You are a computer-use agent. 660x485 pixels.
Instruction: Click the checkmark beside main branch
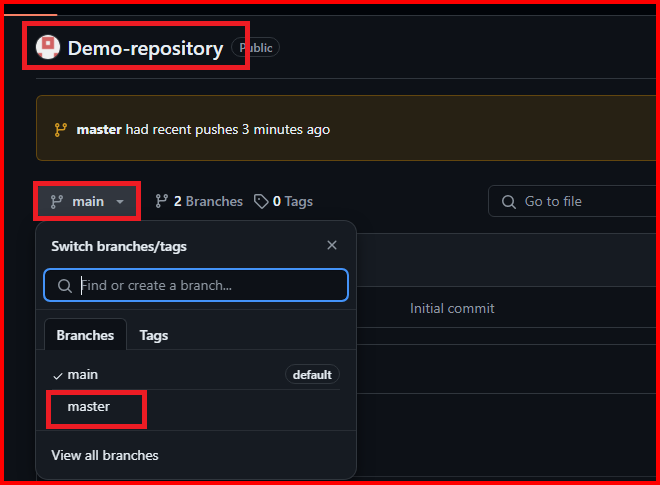tap(57, 374)
